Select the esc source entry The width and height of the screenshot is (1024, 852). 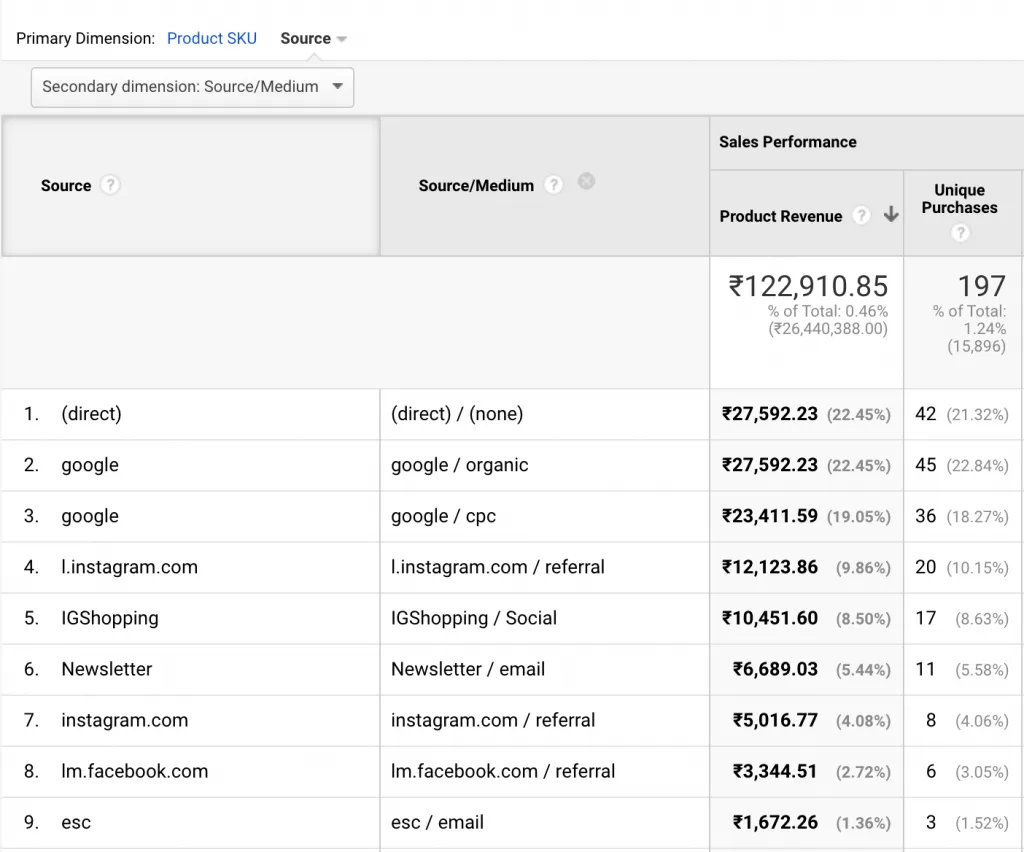[x=76, y=823]
